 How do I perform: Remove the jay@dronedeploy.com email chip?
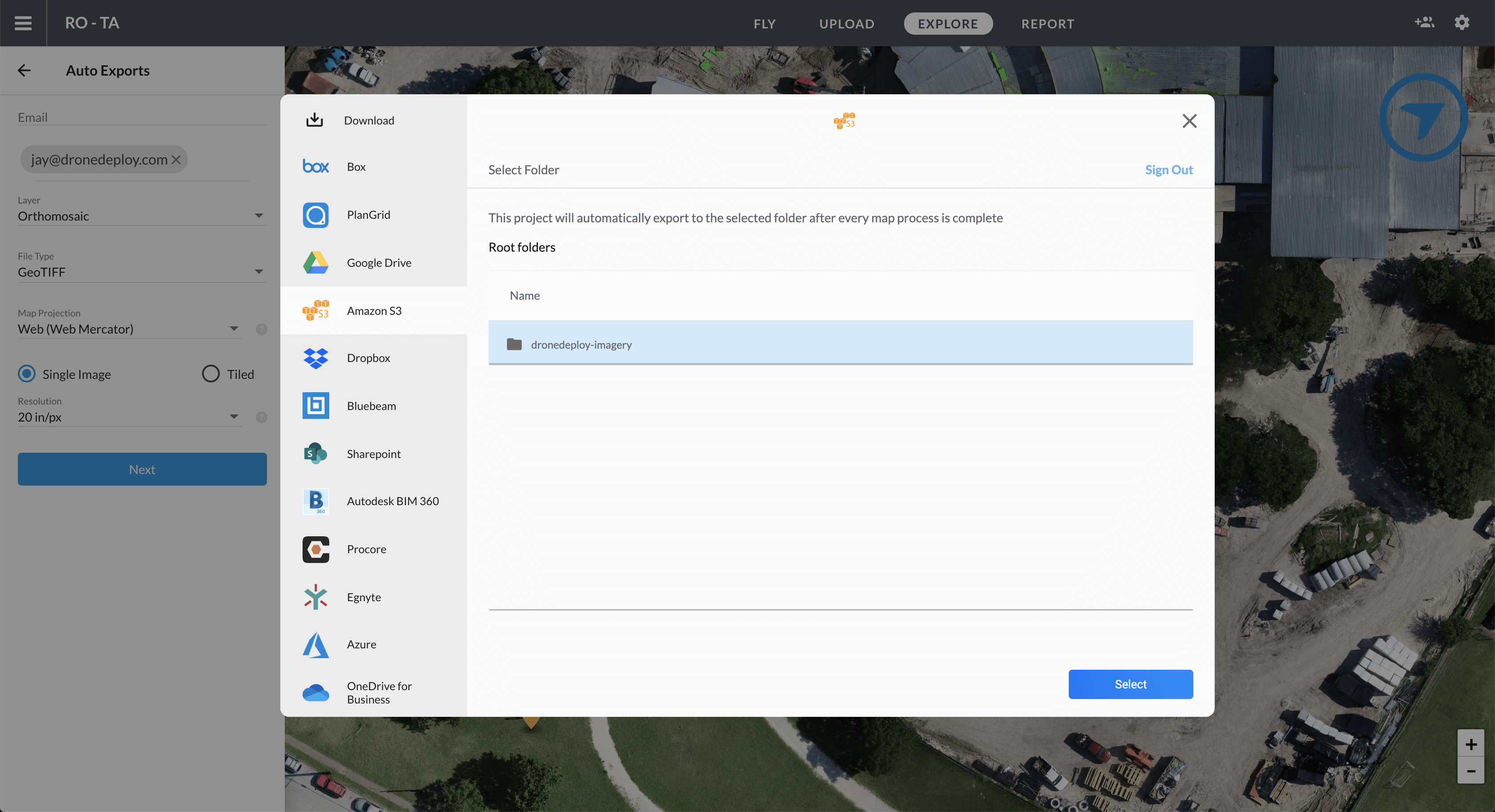(x=177, y=160)
